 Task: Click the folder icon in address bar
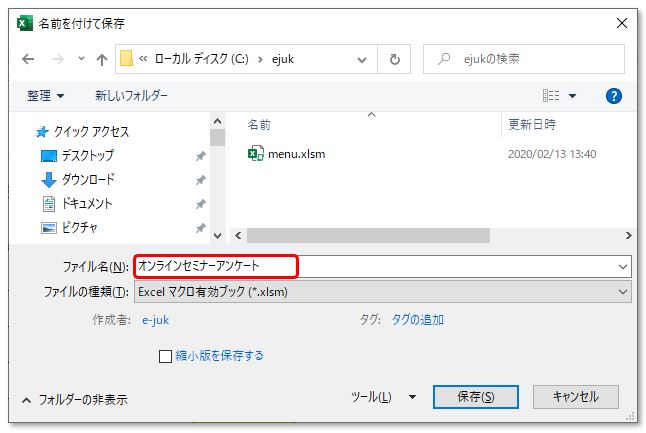coord(126,59)
